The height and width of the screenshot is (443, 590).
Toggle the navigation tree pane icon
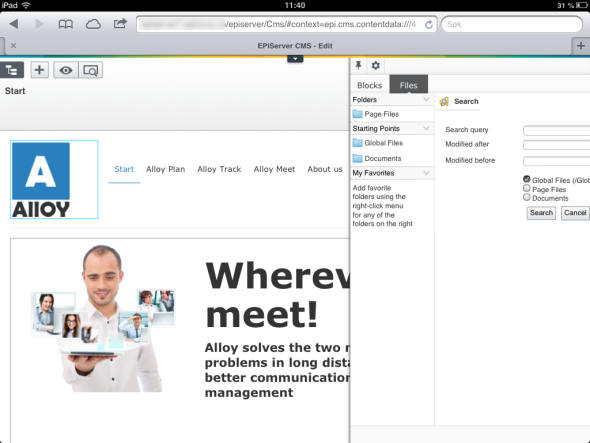pyautogui.click(x=12, y=70)
